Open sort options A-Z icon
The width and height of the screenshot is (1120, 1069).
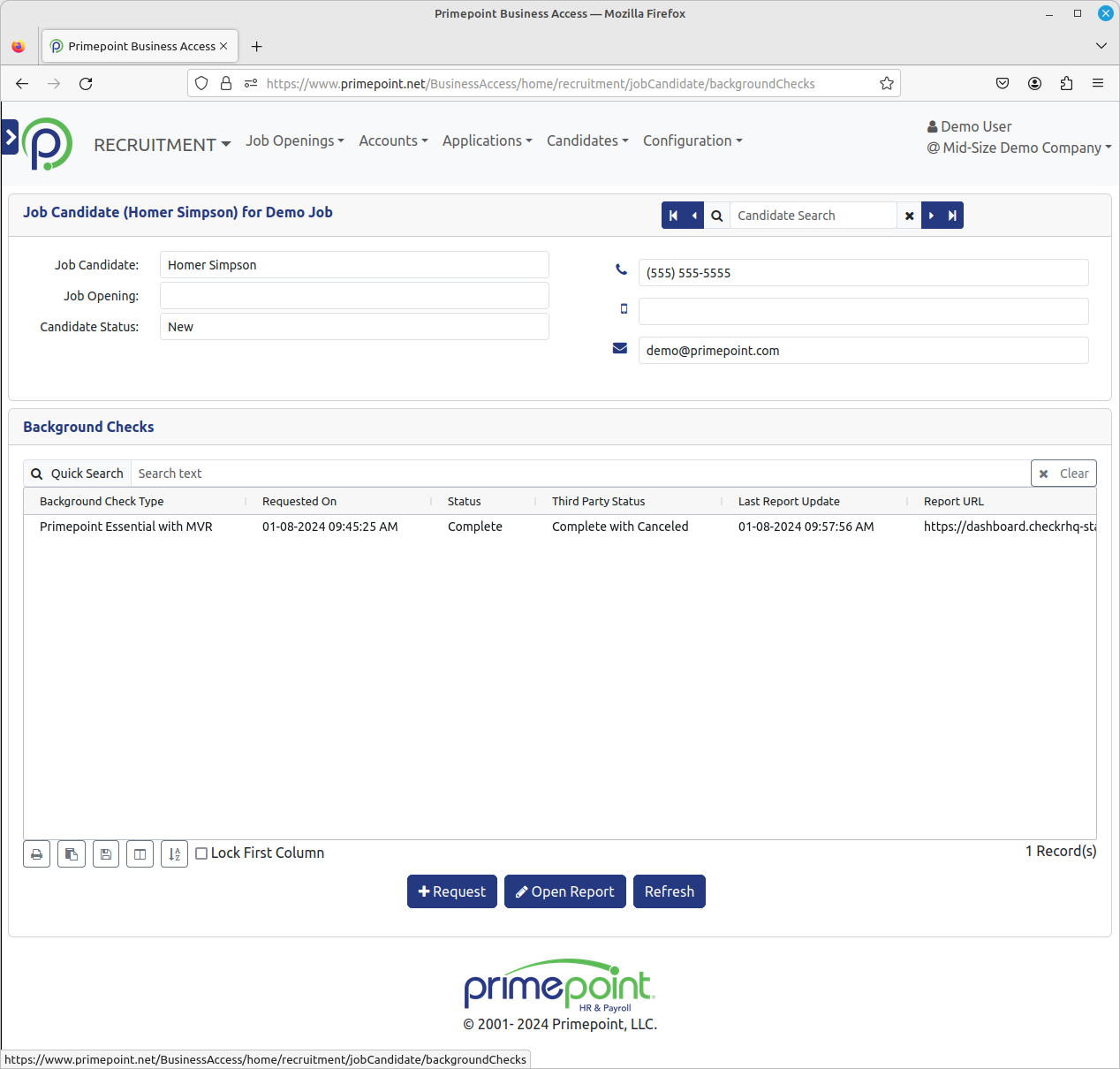pos(174,854)
